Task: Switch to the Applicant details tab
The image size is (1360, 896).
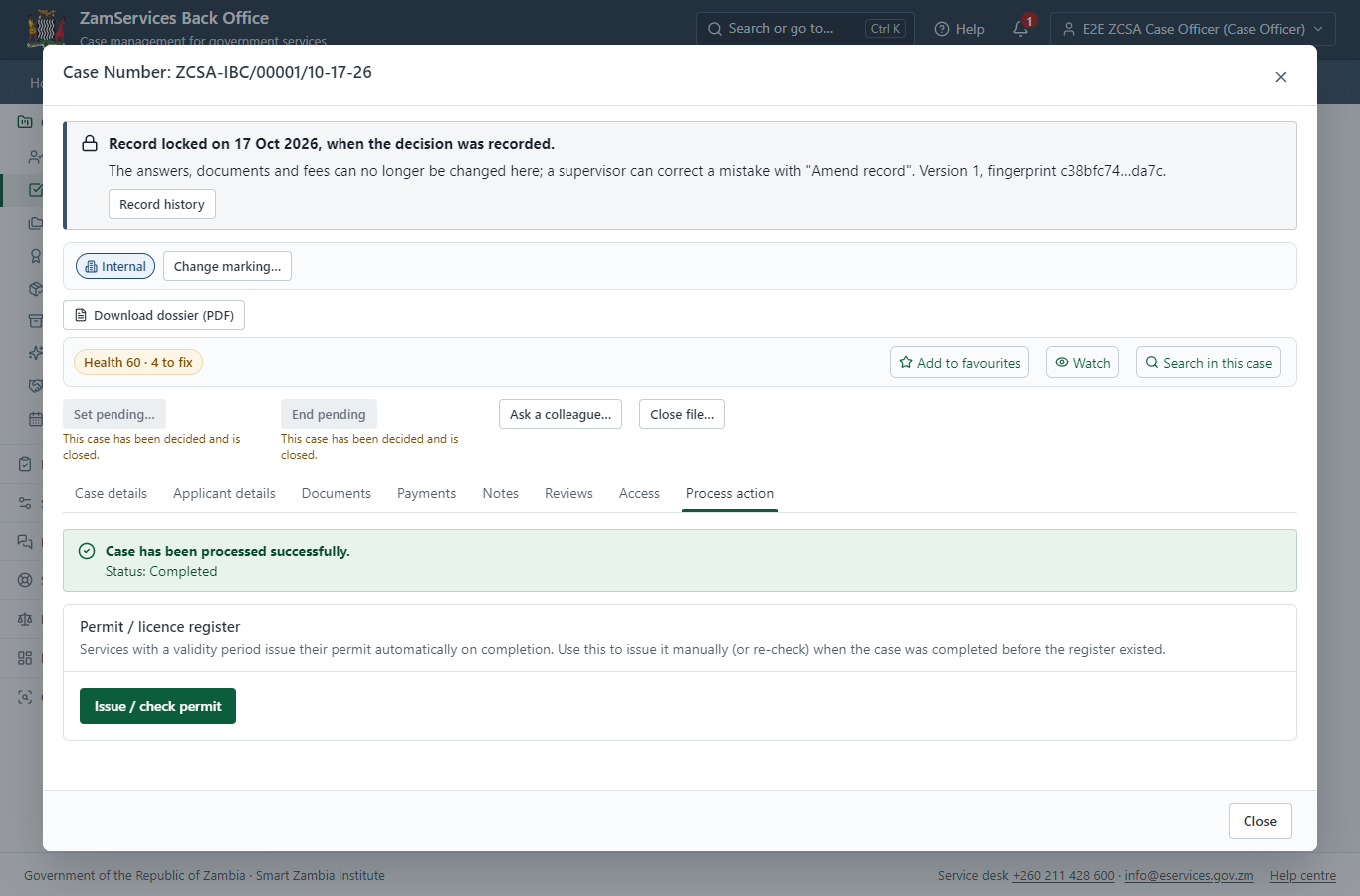Action: [224, 493]
